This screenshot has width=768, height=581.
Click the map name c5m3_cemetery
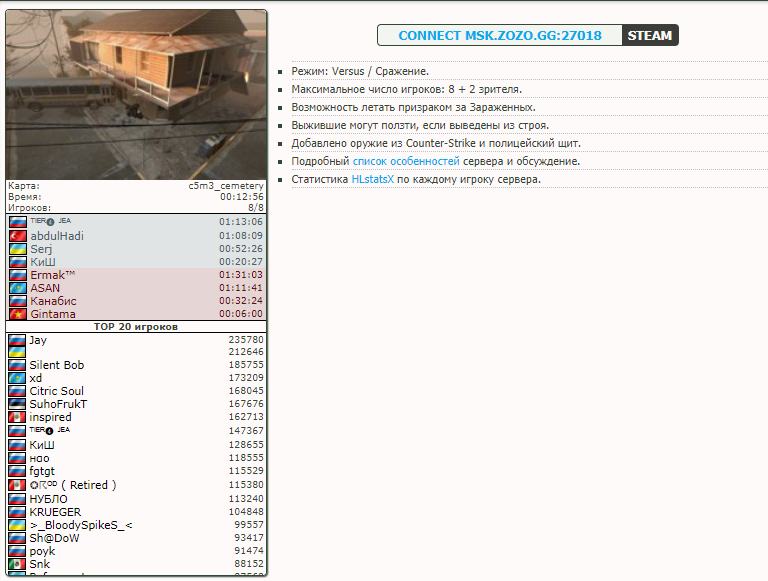click(226, 186)
